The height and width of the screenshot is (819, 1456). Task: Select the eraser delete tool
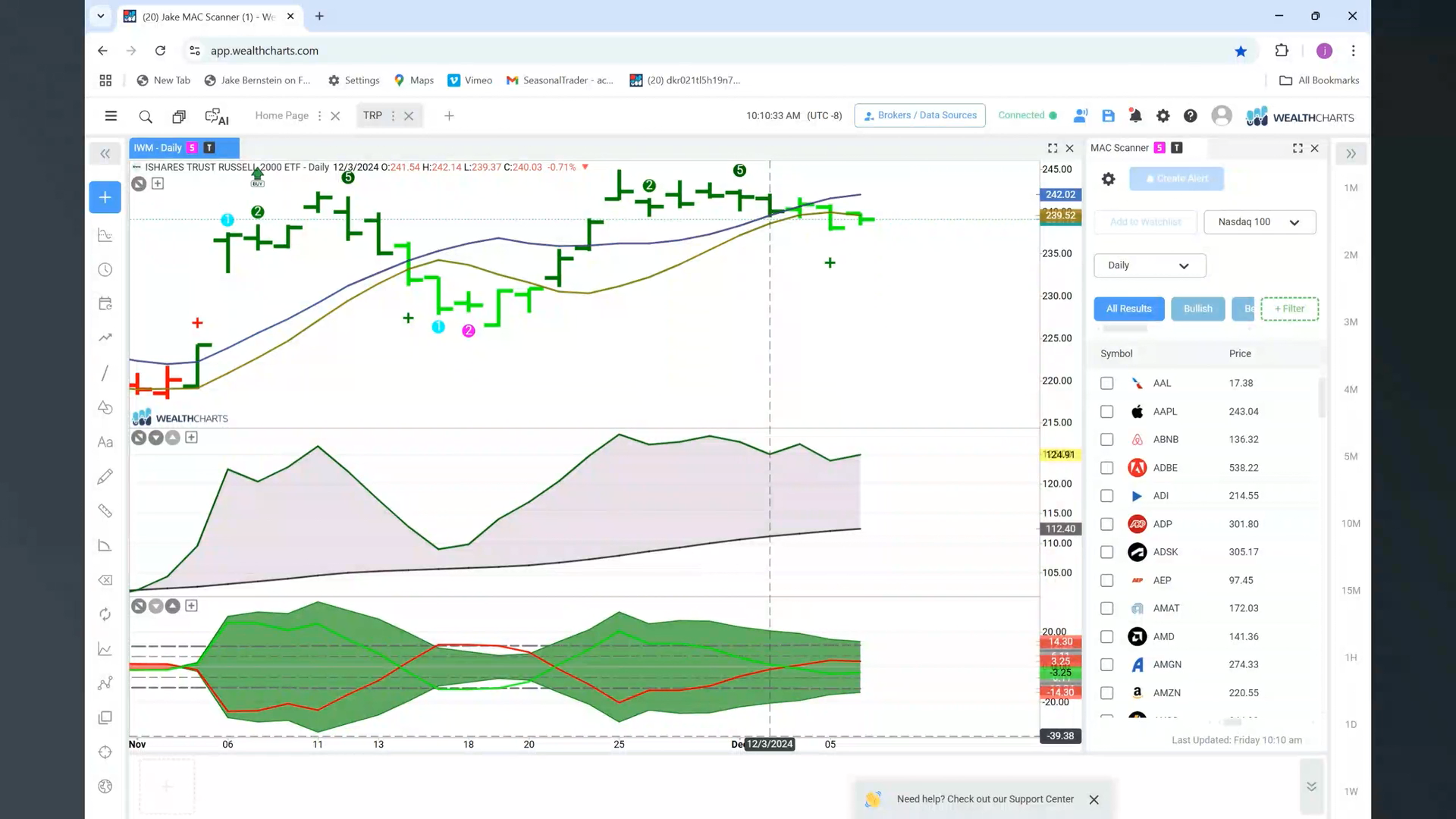point(105,580)
